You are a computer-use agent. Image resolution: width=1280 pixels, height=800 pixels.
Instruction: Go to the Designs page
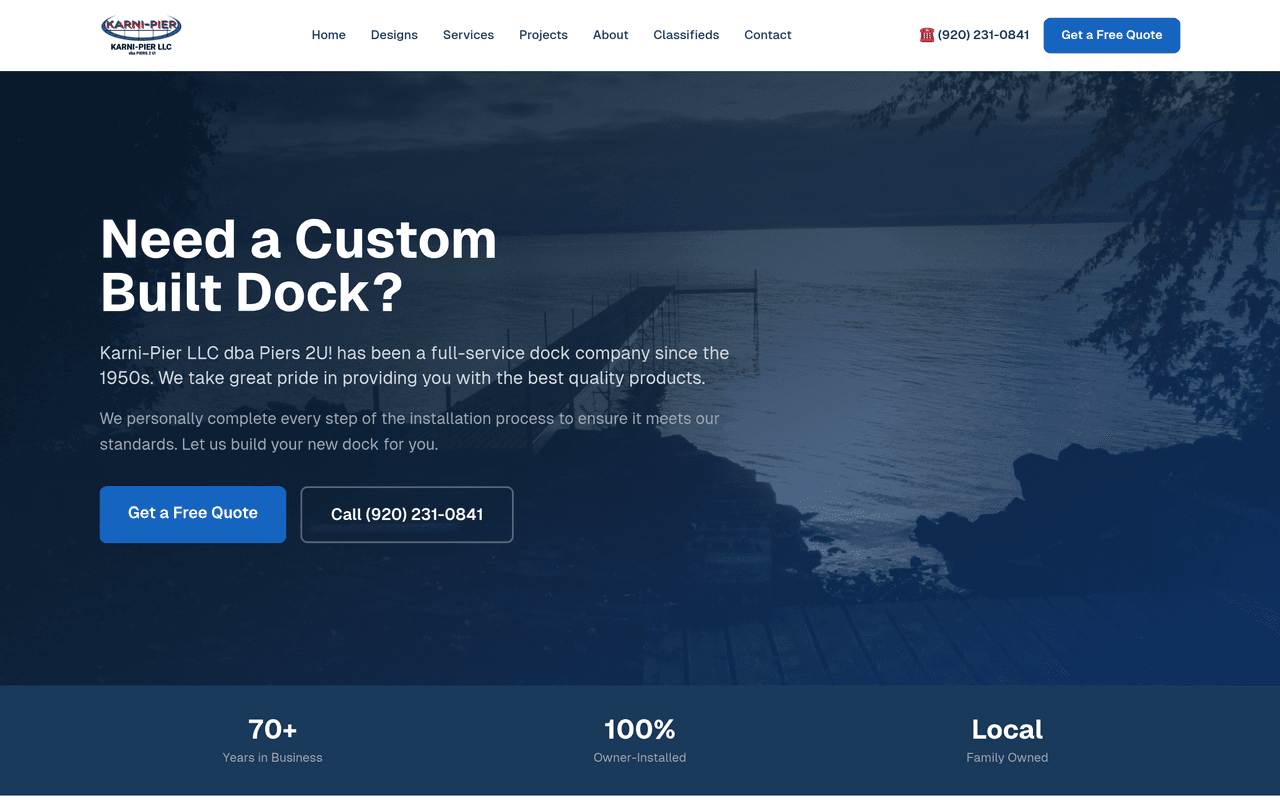click(x=394, y=35)
